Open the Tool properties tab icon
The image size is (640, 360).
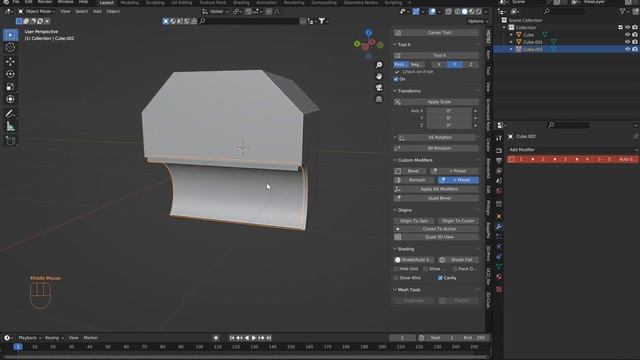[499, 138]
